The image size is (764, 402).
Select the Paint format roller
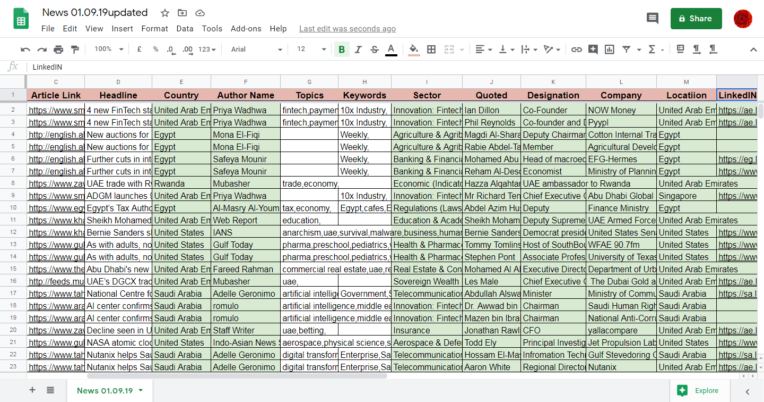point(75,49)
